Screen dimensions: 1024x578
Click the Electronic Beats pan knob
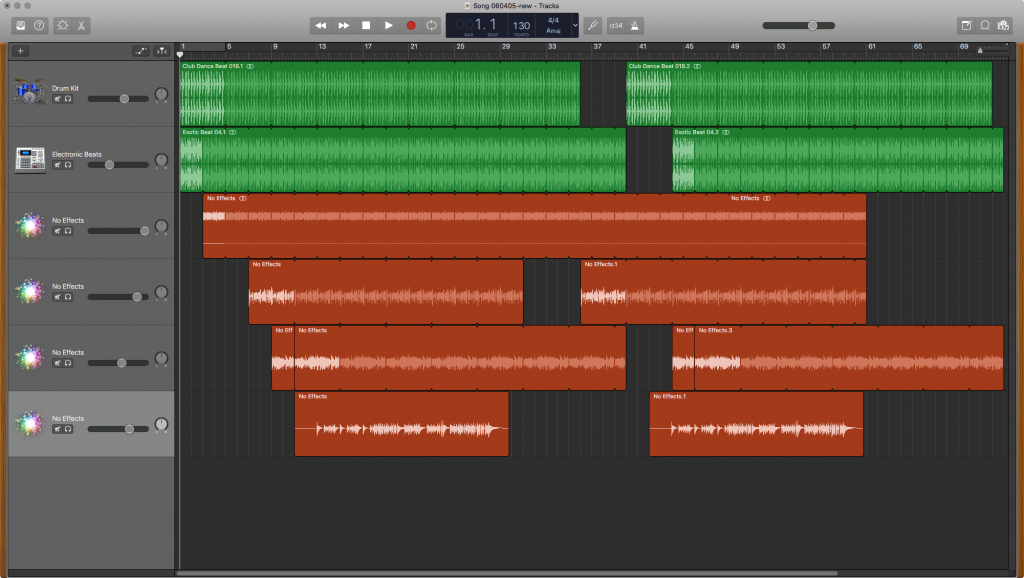(161, 161)
